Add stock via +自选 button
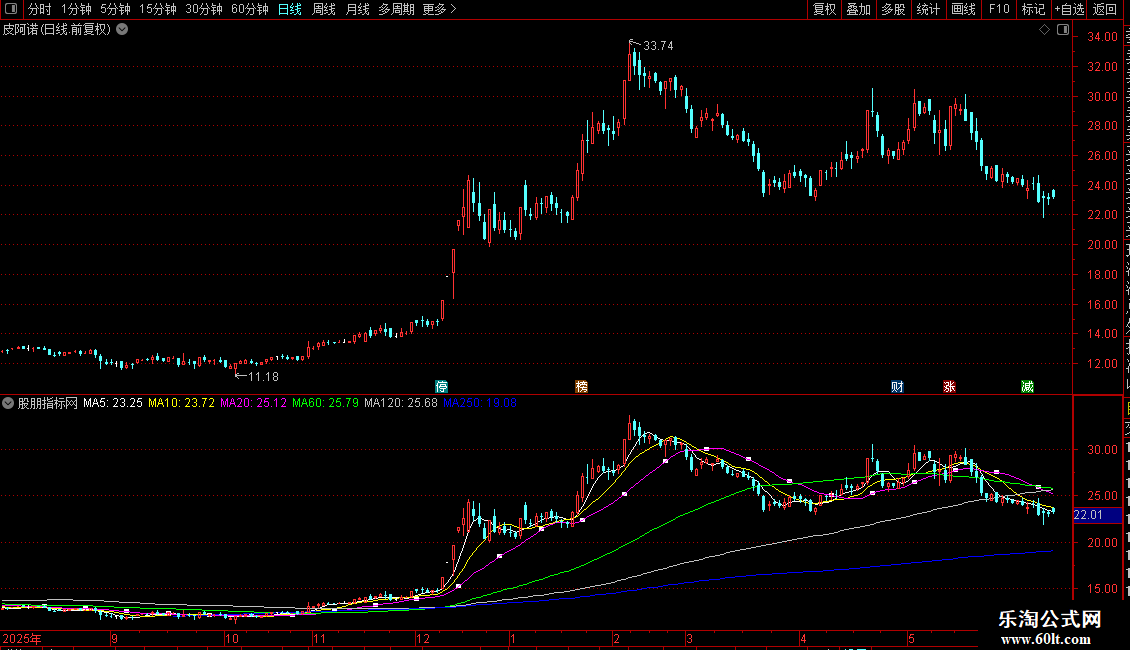The image size is (1130, 650). [1069, 9]
